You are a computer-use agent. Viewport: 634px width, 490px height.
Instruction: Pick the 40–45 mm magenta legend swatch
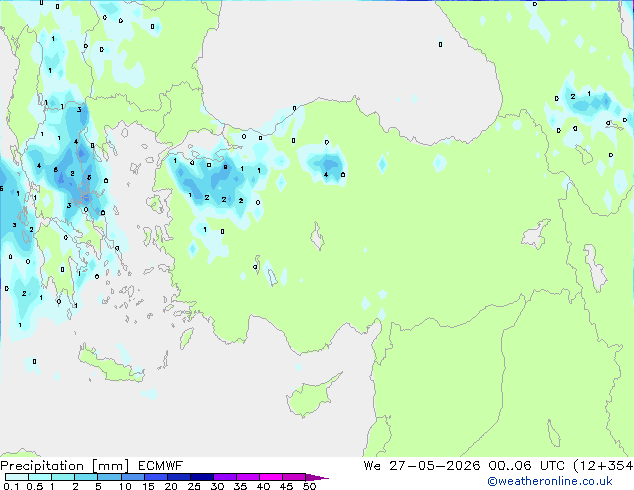pos(271,477)
